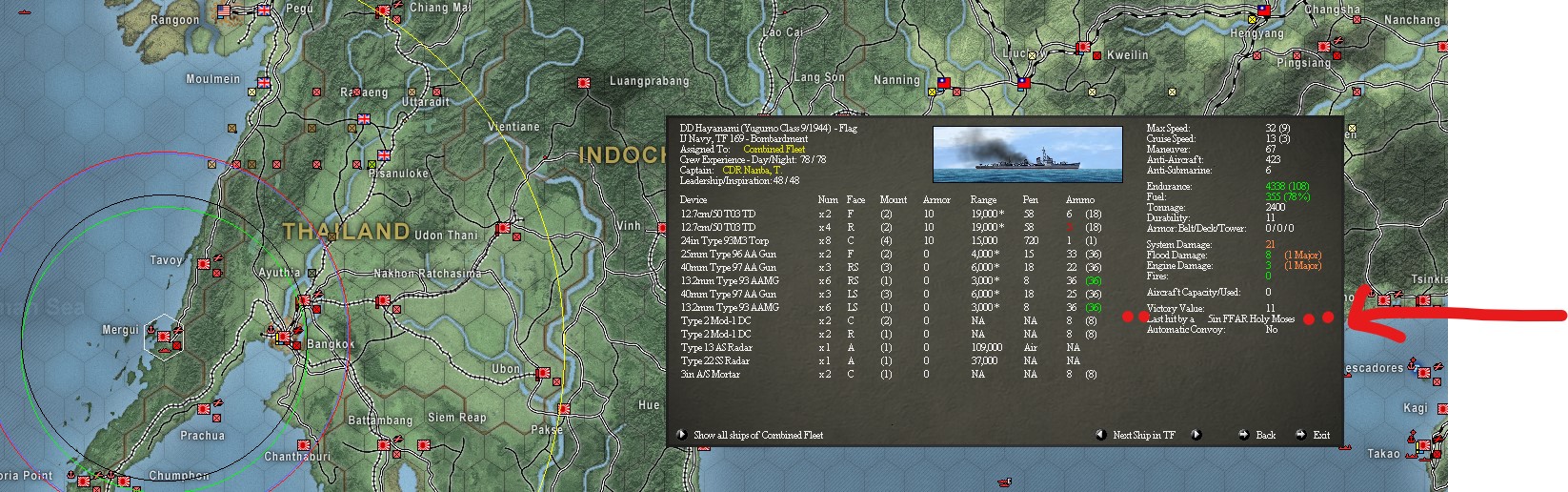This screenshot has width=1568, height=492.
Task: Select the Chanthaburi base icon
Action: click(304, 445)
